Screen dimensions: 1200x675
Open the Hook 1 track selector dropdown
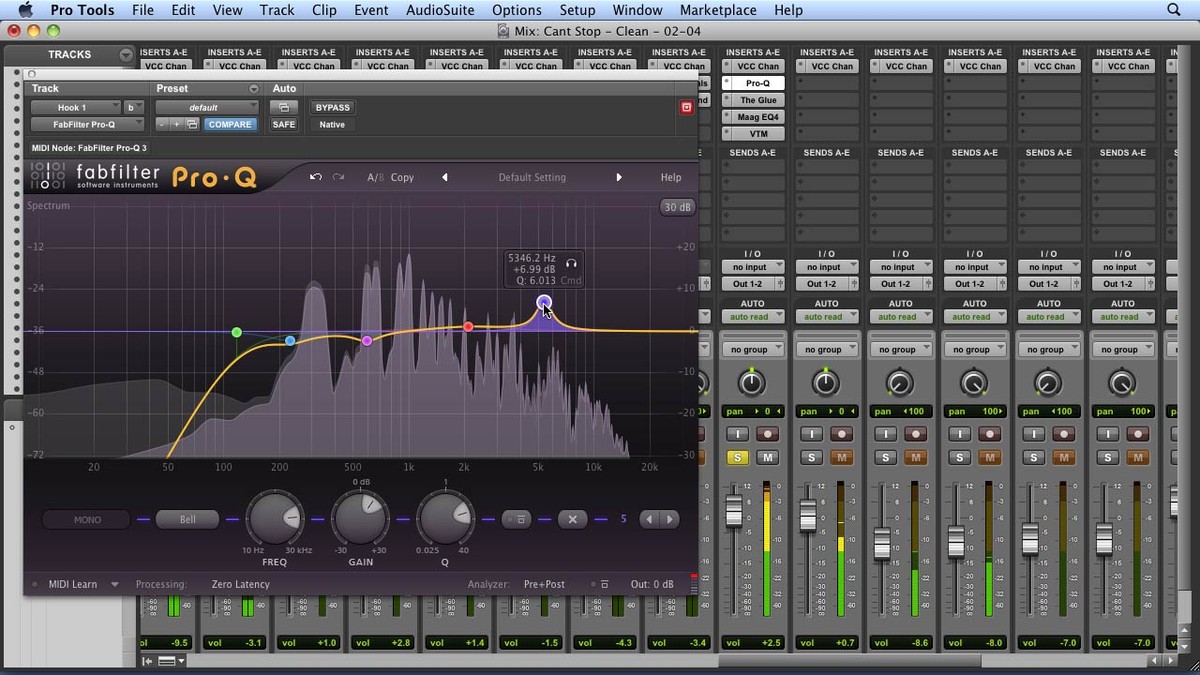pyautogui.click(x=75, y=107)
